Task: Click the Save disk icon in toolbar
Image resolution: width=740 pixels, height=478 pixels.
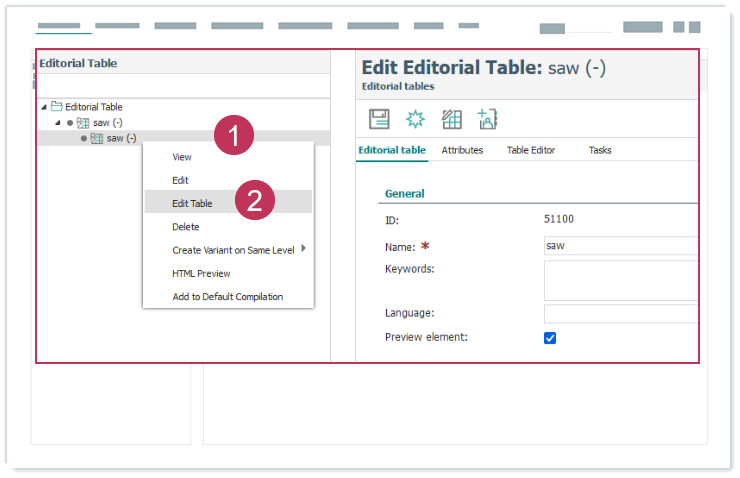Action: coord(379,119)
